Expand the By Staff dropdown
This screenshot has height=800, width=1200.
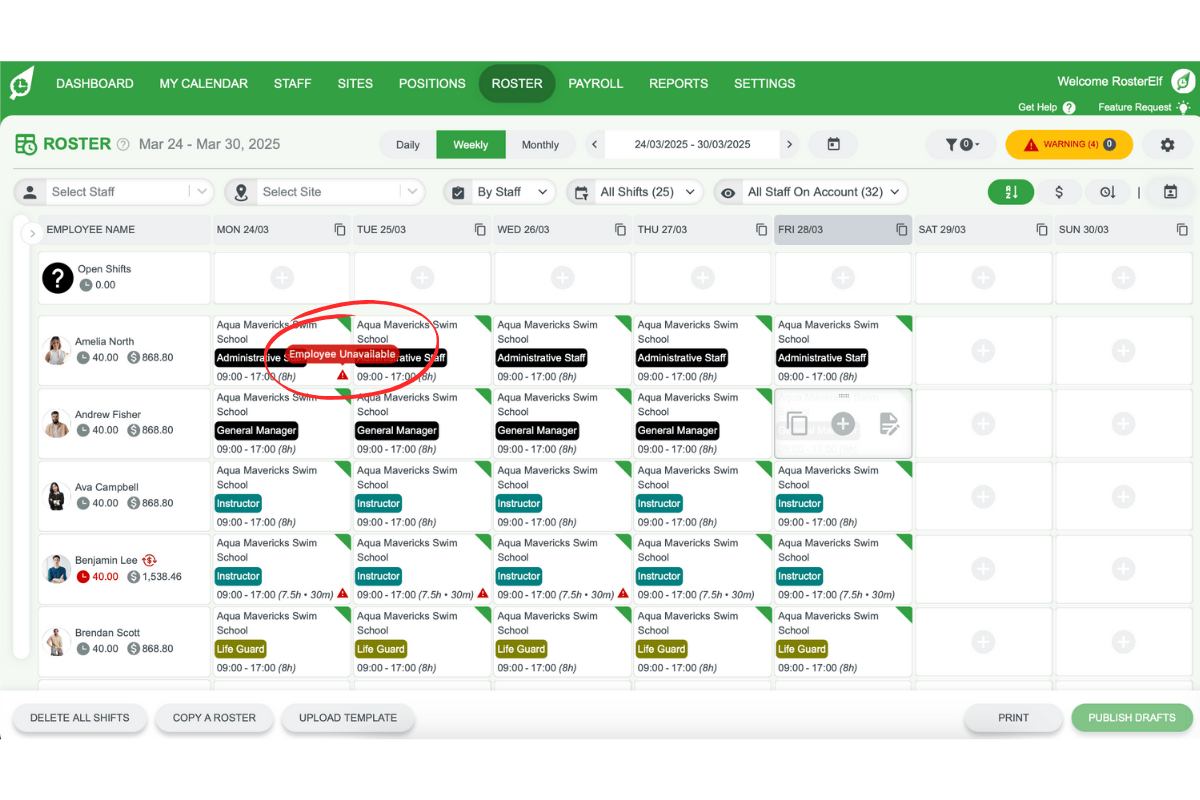click(499, 192)
